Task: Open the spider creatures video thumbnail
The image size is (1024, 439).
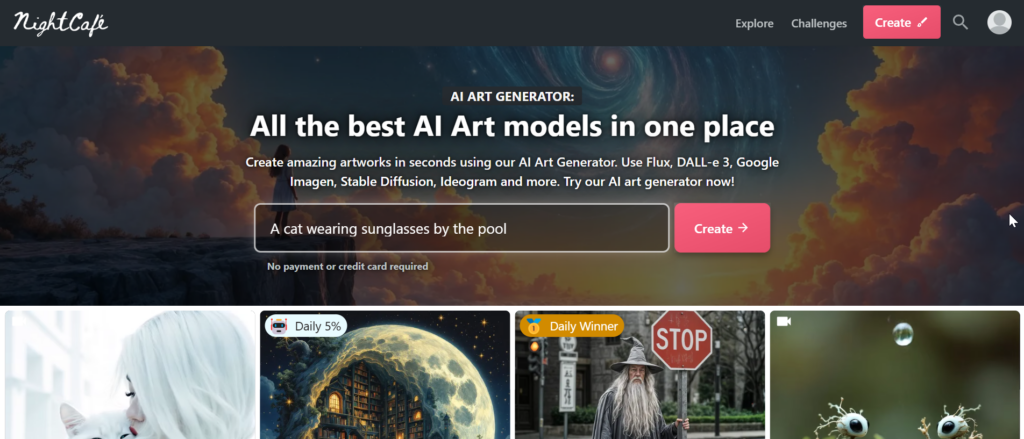Action: point(895,375)
